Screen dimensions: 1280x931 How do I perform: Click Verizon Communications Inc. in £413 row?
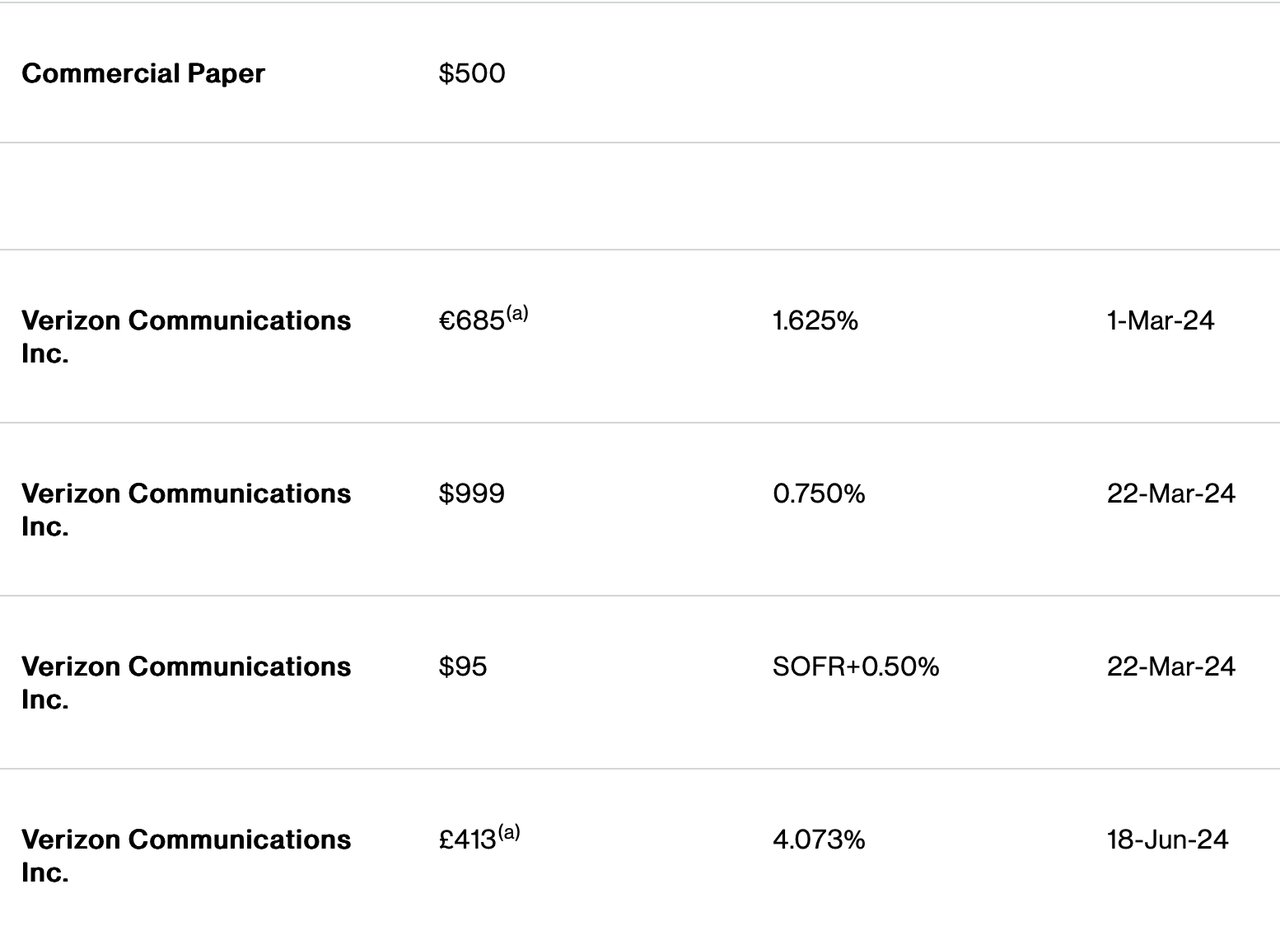pyautogui.click(x=186, y=856)
